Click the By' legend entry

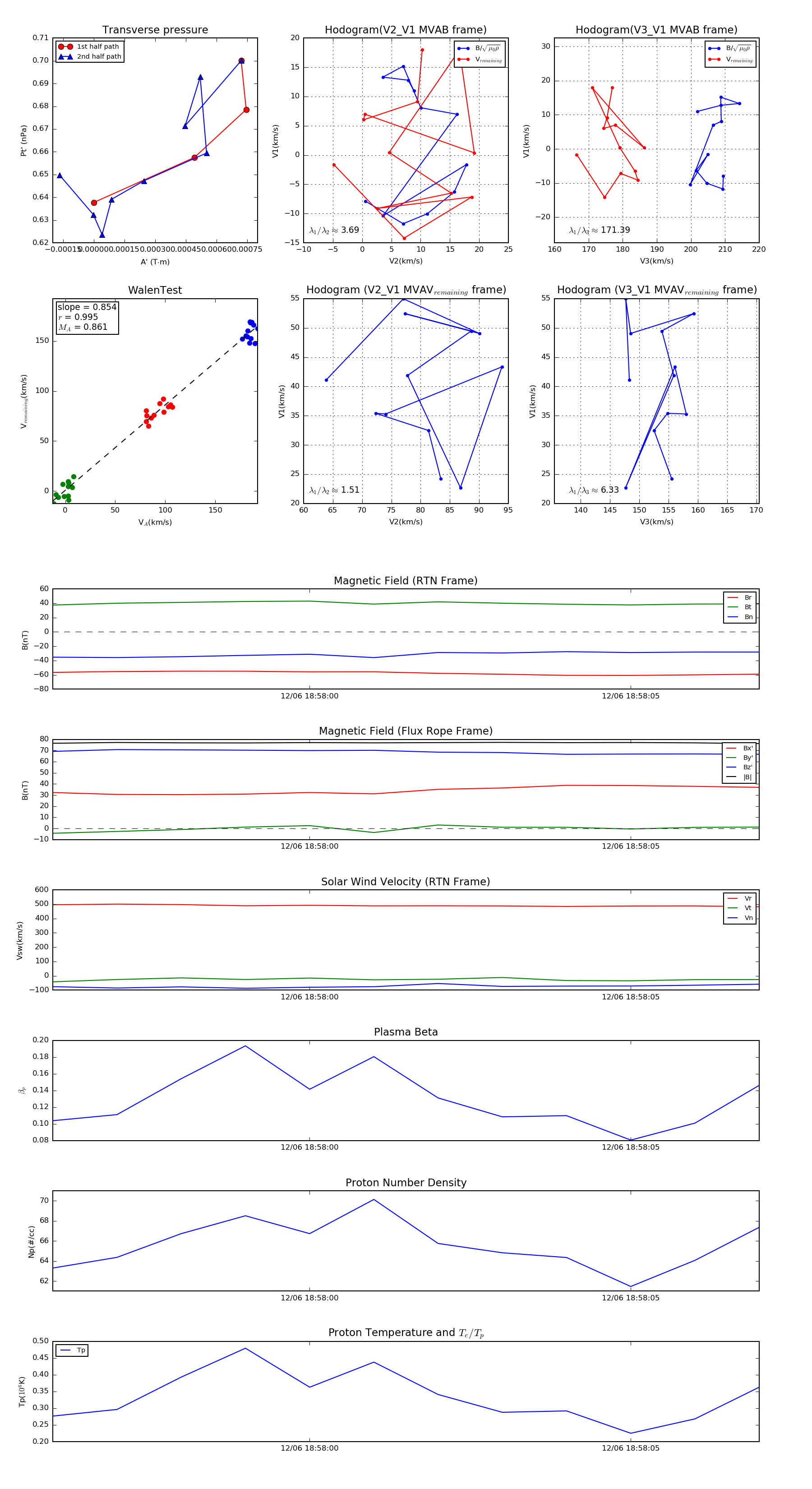point(739,758)
